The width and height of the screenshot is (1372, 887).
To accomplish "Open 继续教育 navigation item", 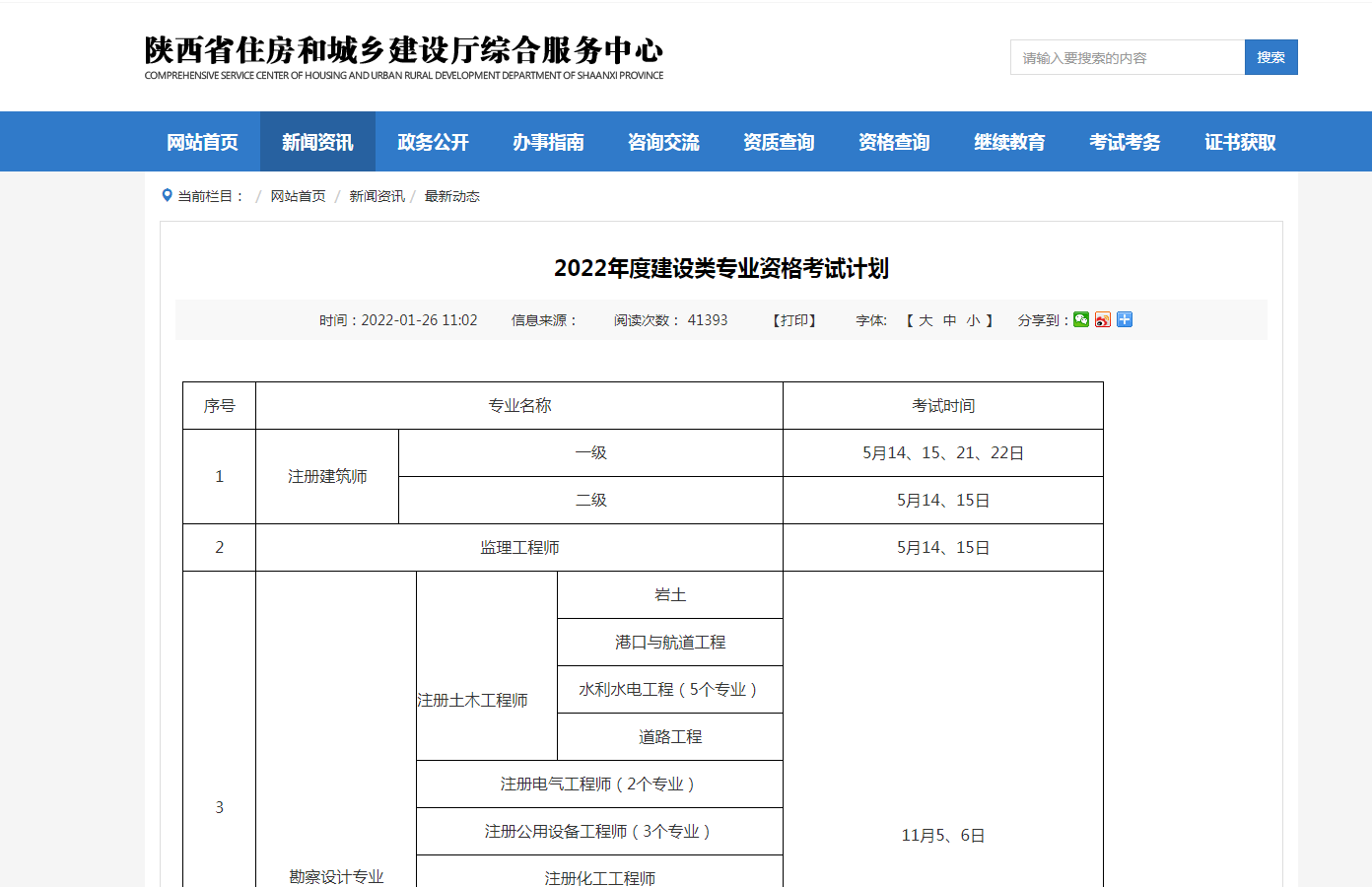I will tap(1009, 142).
